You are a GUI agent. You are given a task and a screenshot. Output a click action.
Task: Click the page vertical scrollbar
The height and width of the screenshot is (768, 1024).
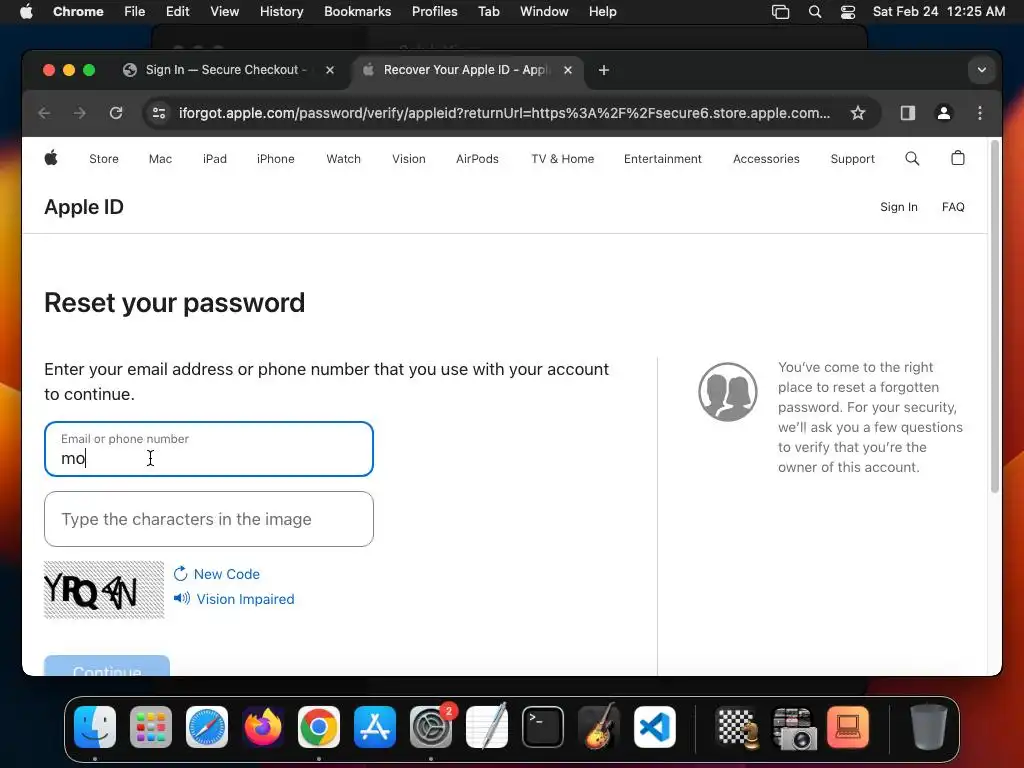pyautogui.click(x=995, y=317)
